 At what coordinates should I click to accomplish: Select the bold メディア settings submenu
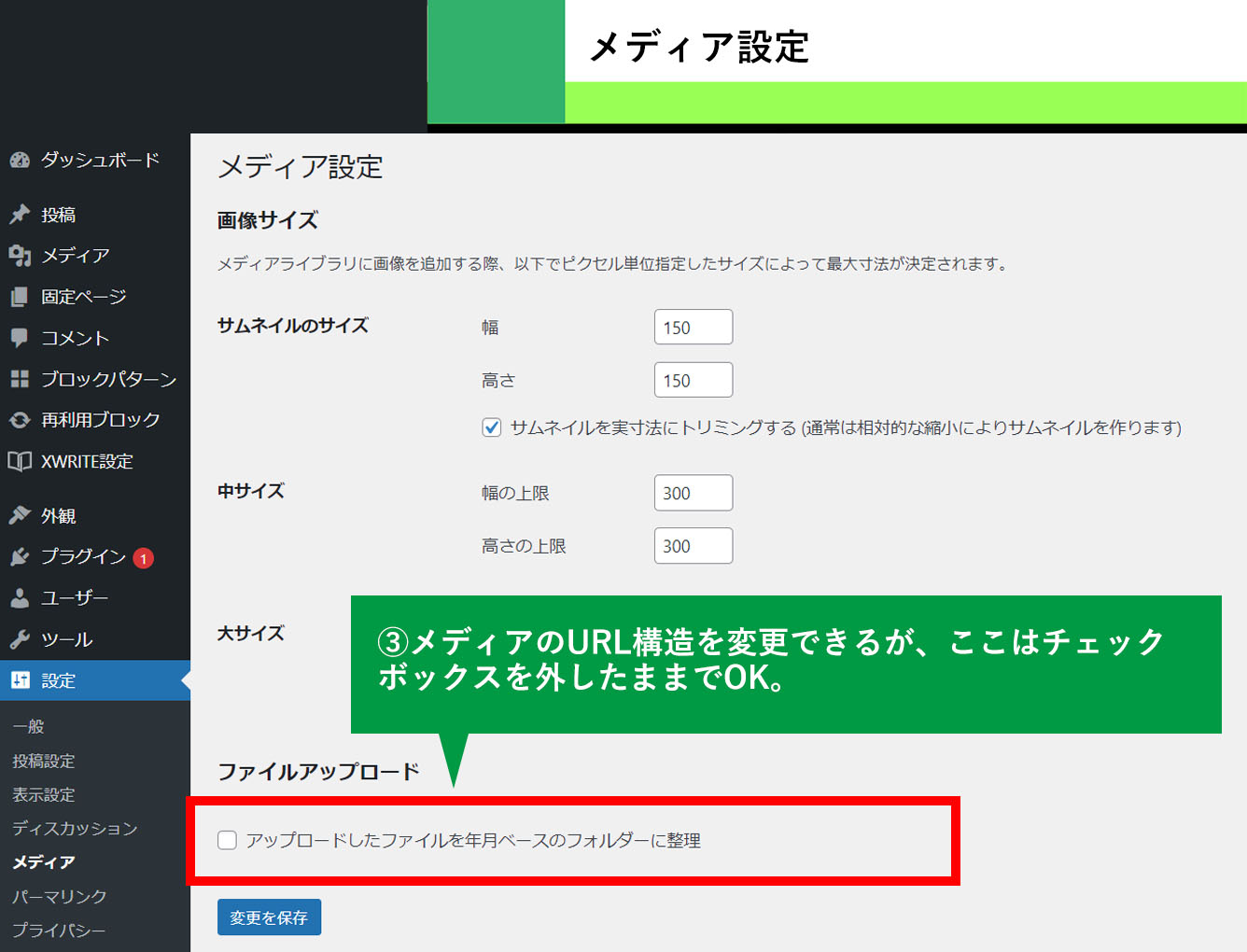point(44,861)
